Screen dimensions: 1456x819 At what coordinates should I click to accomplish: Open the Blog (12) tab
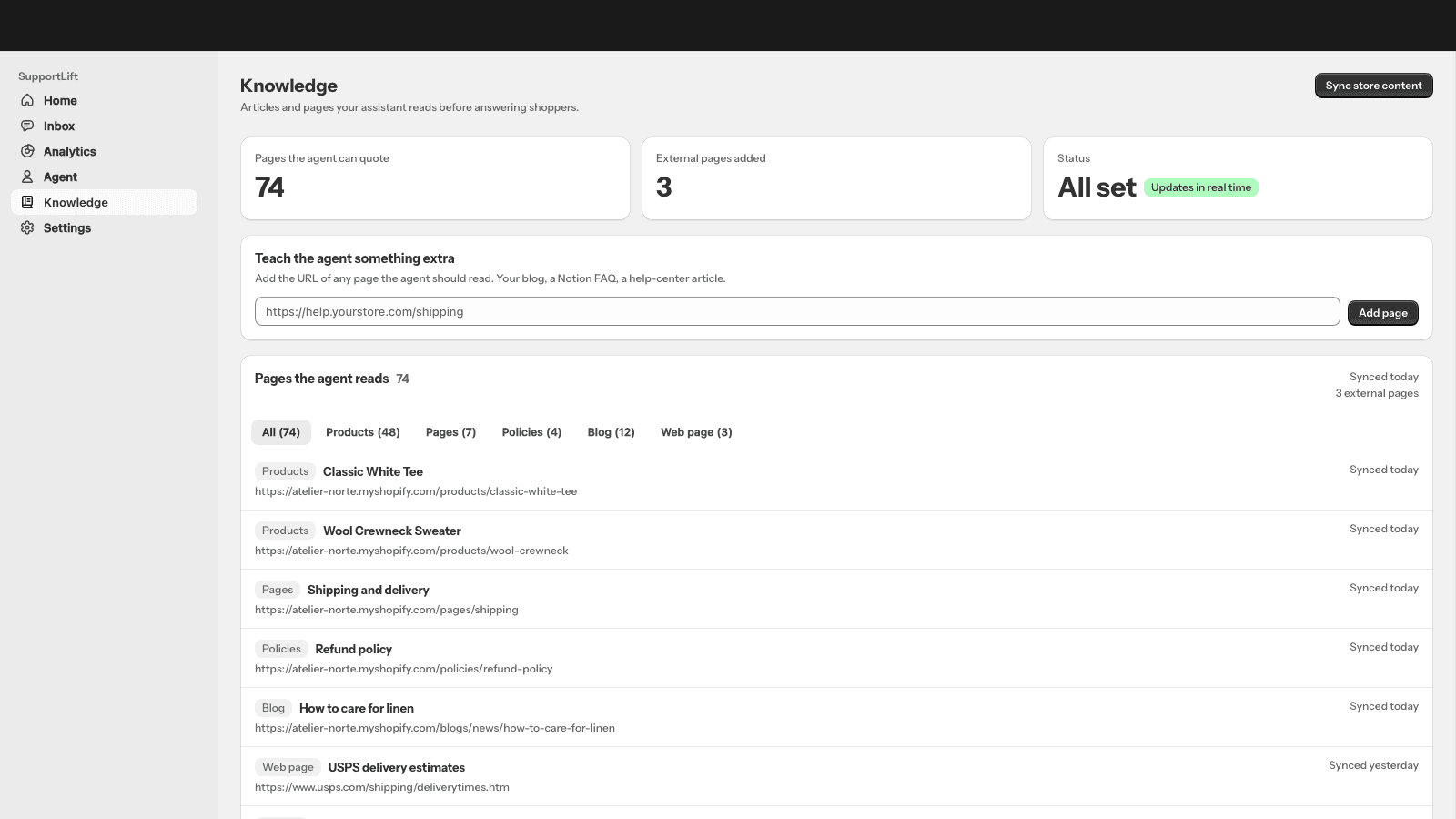tap(611, 432)
